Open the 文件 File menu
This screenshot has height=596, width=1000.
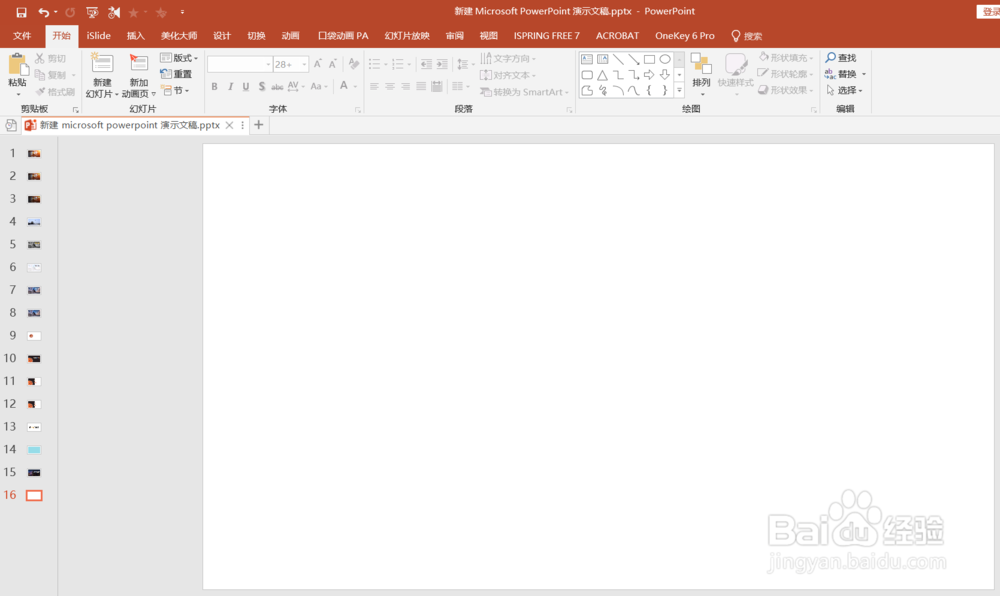(x=22, y=36)
